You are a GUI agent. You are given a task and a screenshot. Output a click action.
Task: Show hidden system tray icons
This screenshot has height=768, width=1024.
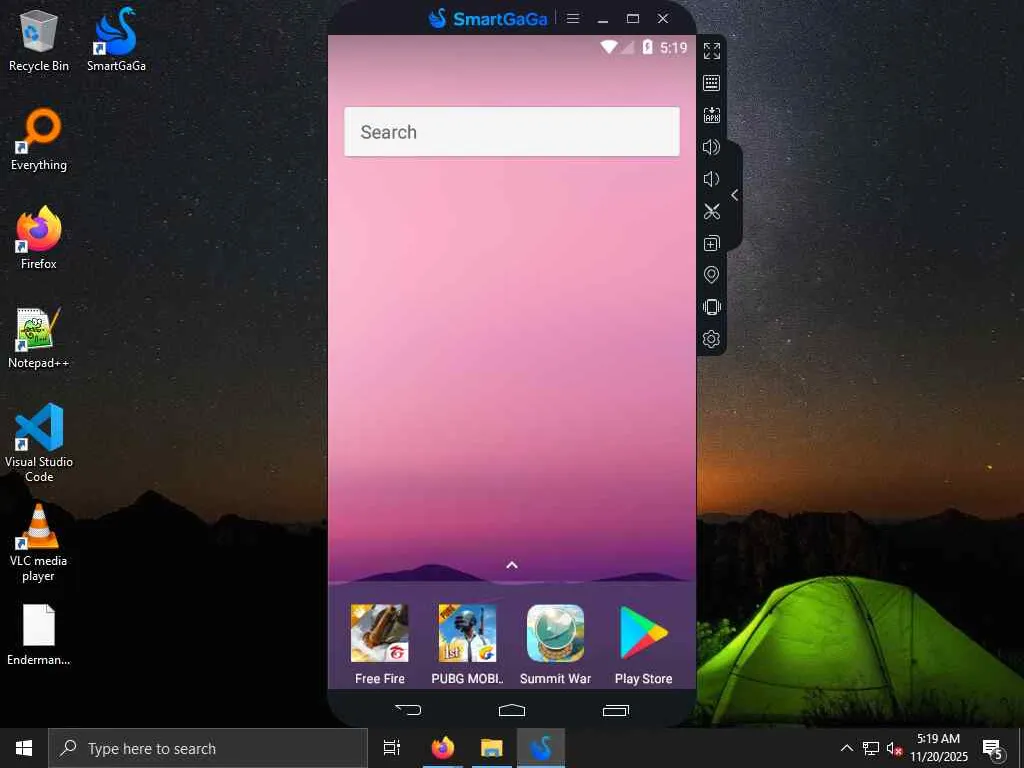(846, 748)
